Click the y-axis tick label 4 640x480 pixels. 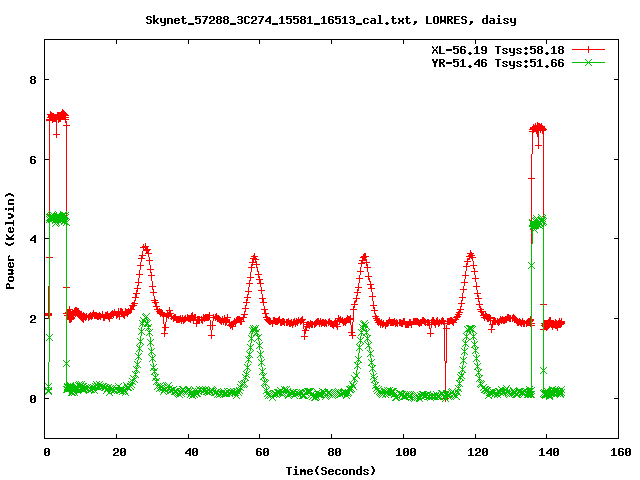(33, 239)
